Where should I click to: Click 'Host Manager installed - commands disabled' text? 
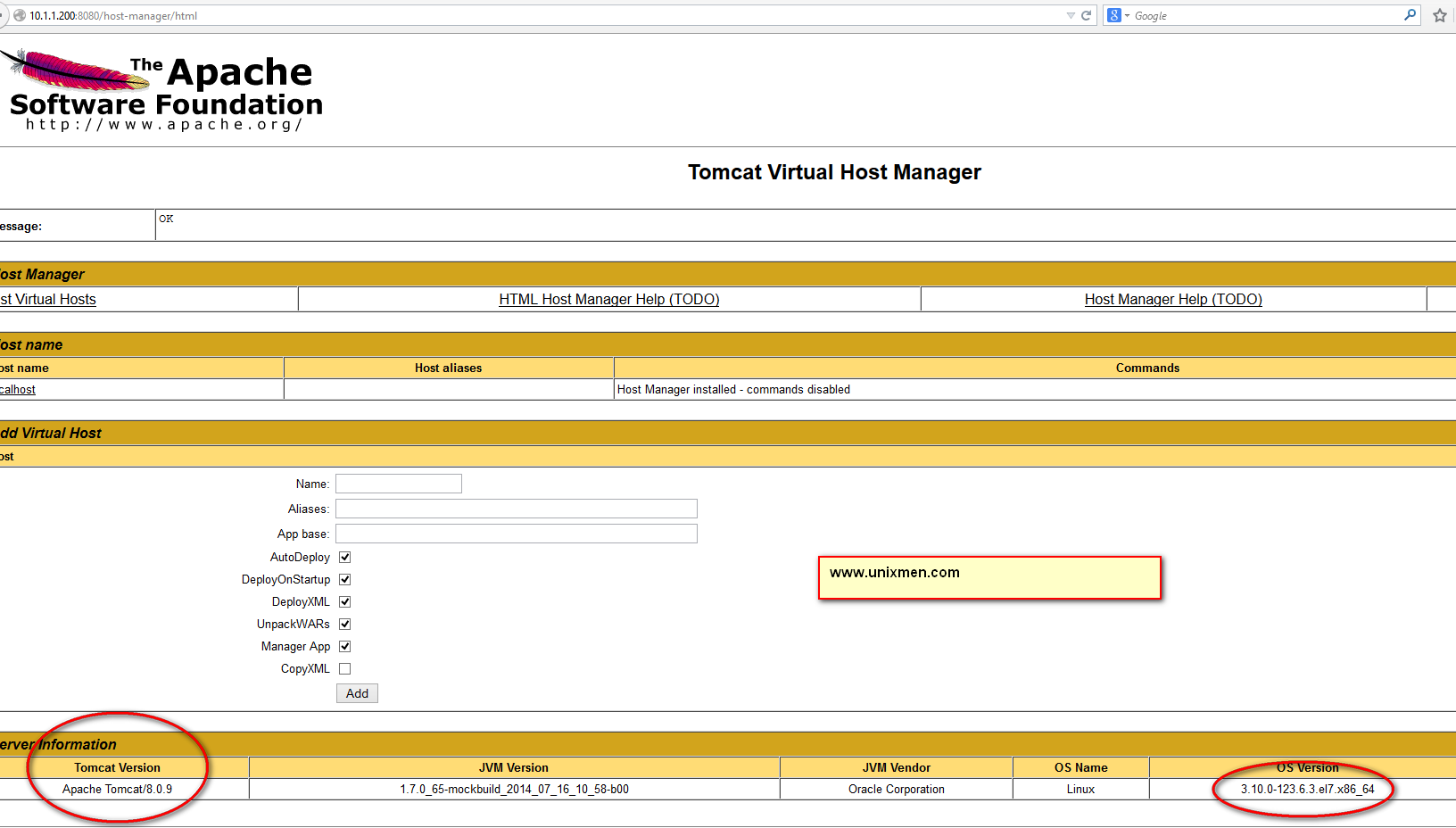pos(733,390)
